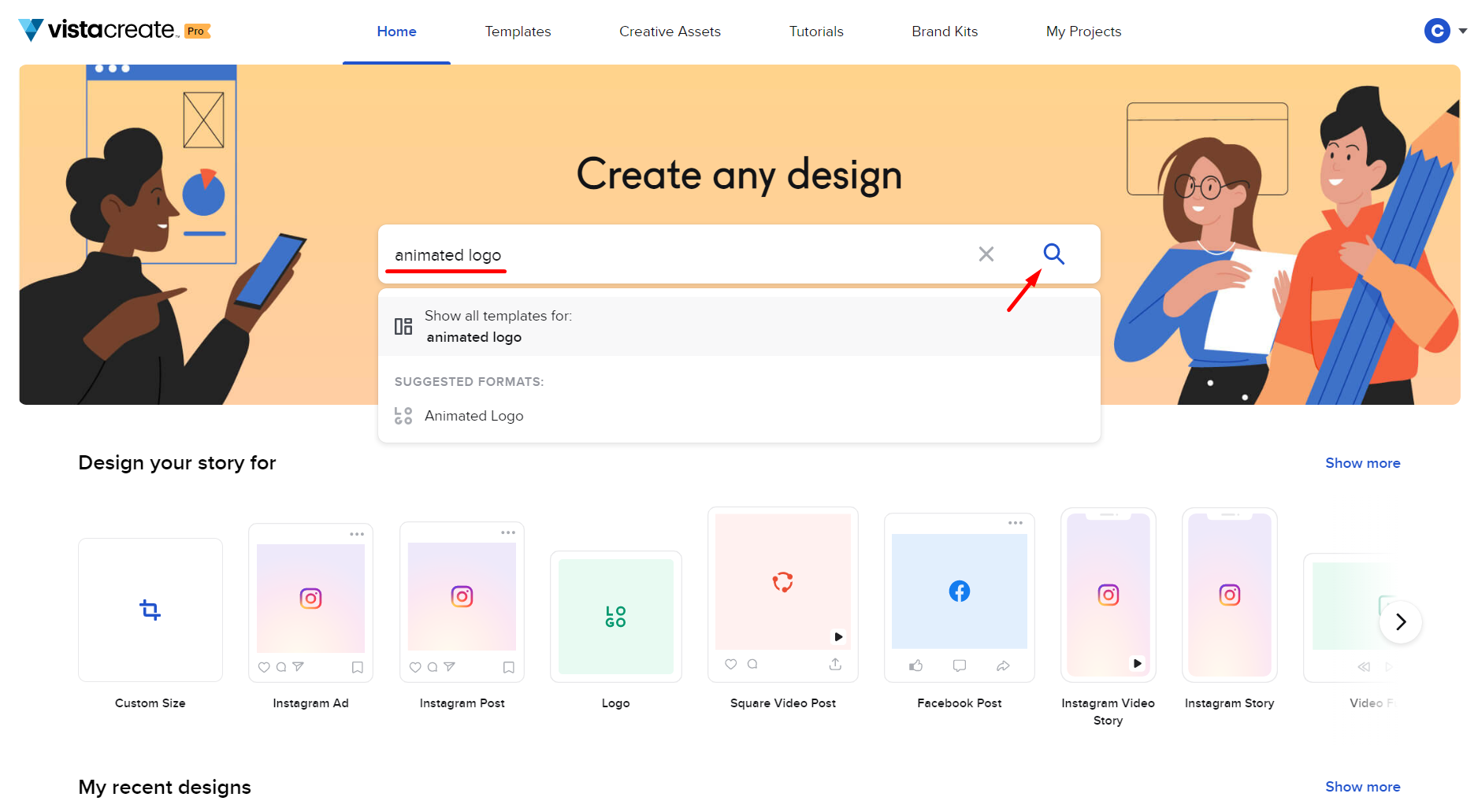Click the Instagram icon in the Instagram Ad card
Screen dimensions: 1478x812
[310, 599]
